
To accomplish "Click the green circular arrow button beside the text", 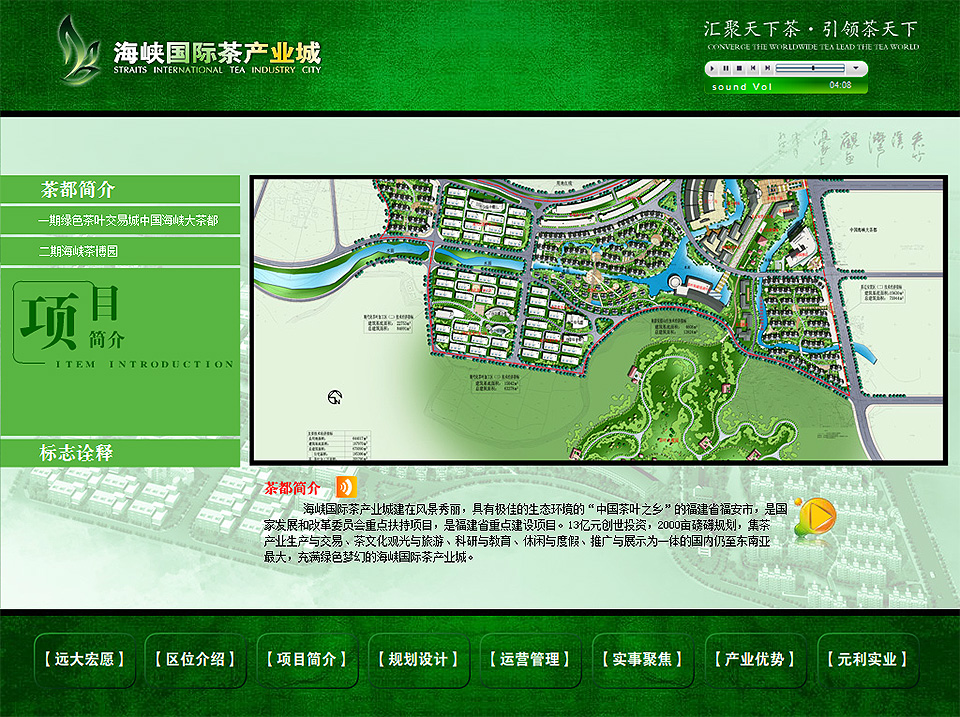I will coord(820,516).
